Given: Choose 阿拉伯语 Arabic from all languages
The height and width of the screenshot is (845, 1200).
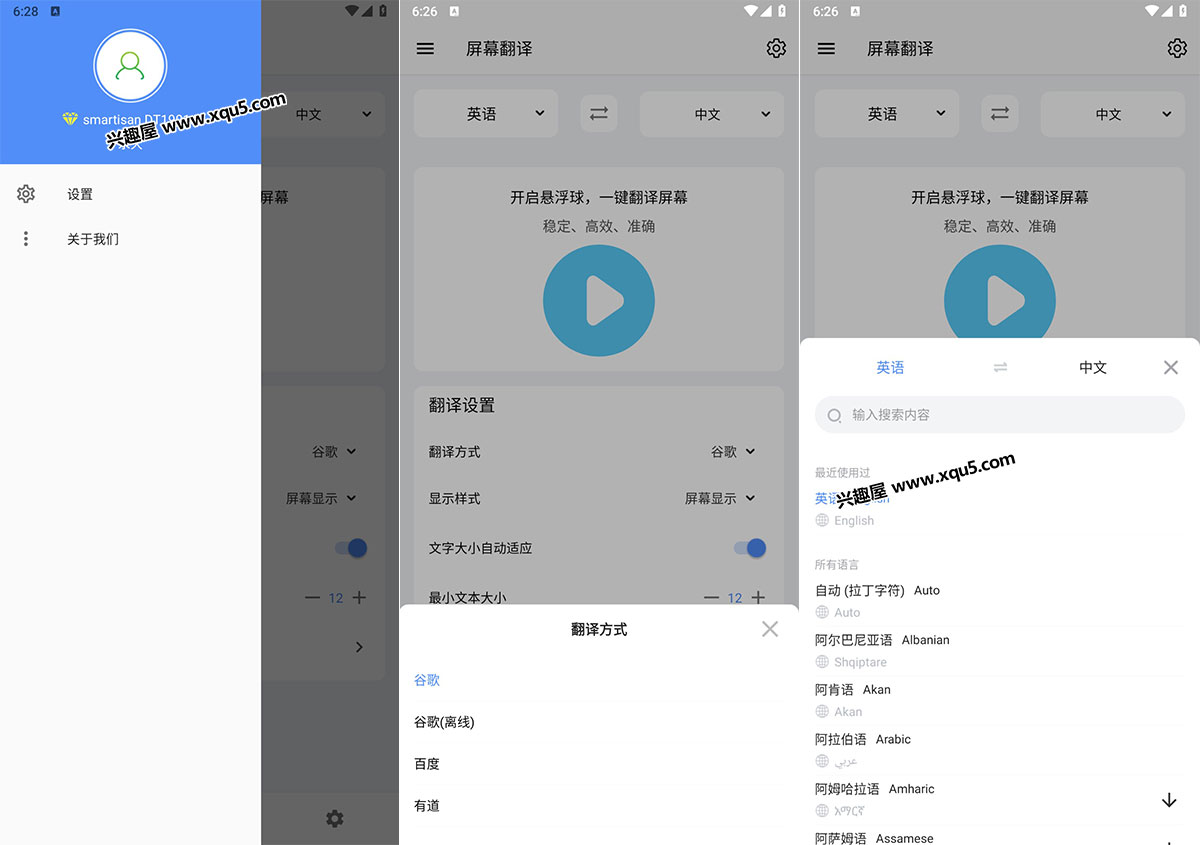Looking at the screenshot, I should coord(863,740).
